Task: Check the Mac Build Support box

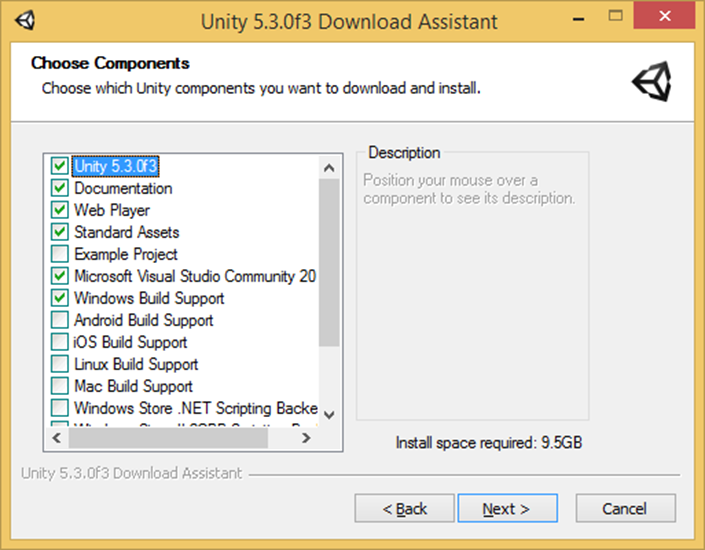Action: pyautogui.click(x=59, y=386)
